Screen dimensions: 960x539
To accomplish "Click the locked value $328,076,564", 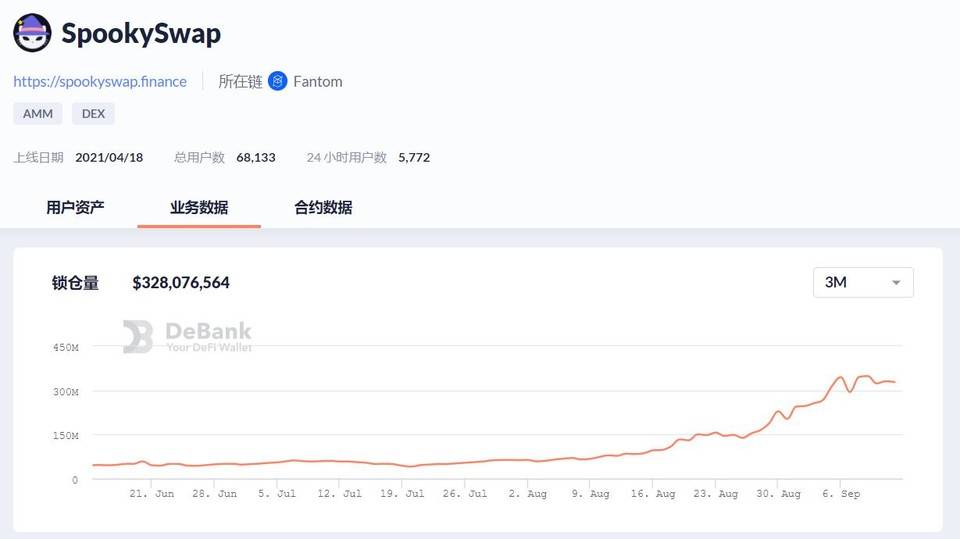I will (x=181, y=282).
